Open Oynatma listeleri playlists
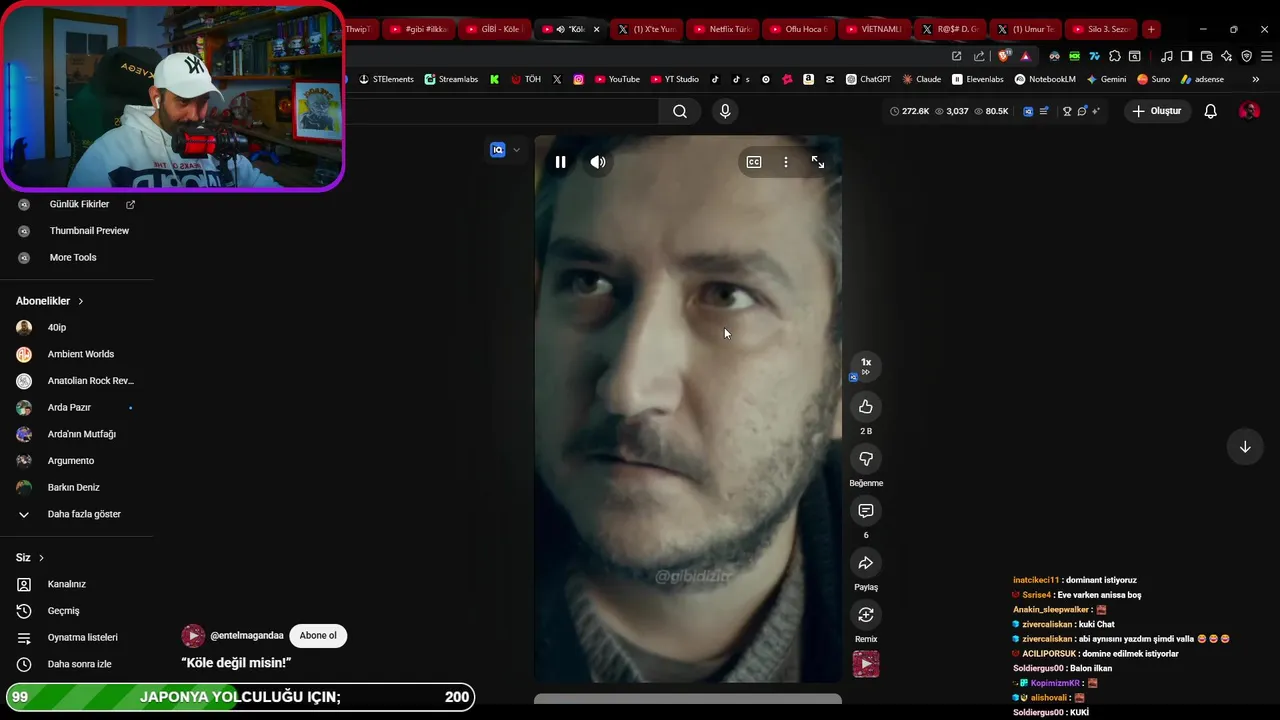The height and width of the screenshot is (720, 1280). pos(82,638)
